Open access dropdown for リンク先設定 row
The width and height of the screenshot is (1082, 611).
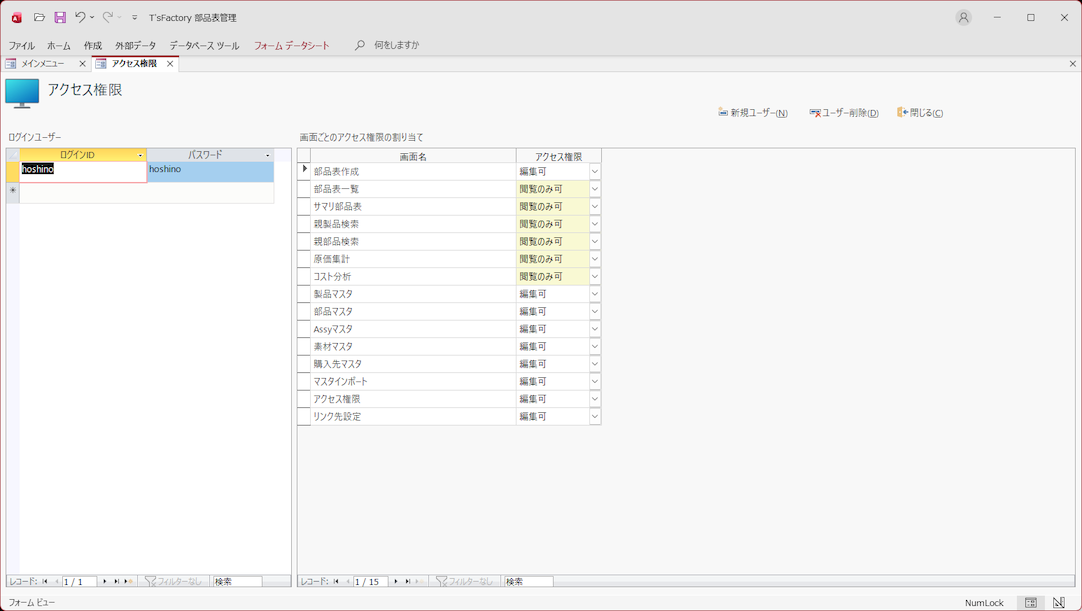[x=594, y=417]
